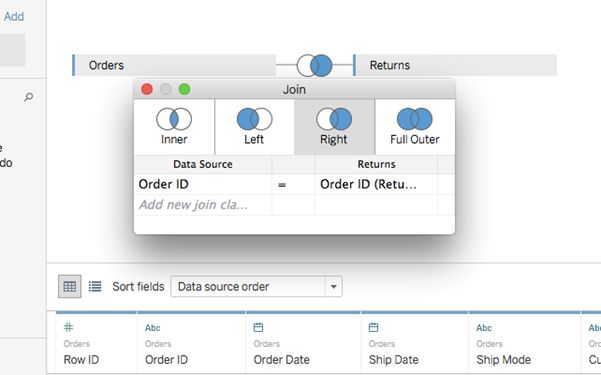Screen dimensions: 601x375
Task: Click the join Venn icon between tables
Action: coord(314,65)
